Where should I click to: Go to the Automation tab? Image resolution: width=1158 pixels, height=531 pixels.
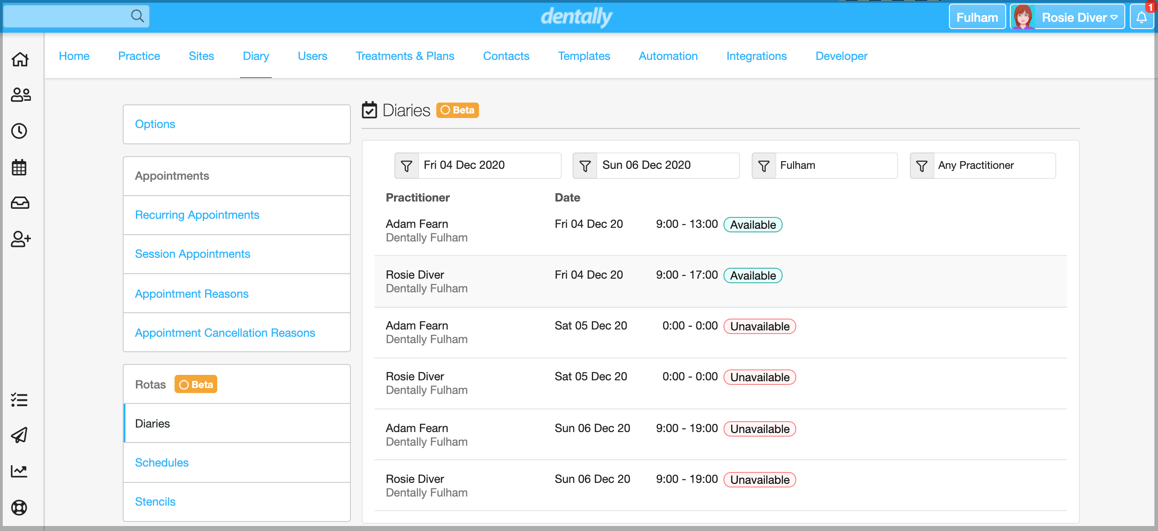[668, 56]
